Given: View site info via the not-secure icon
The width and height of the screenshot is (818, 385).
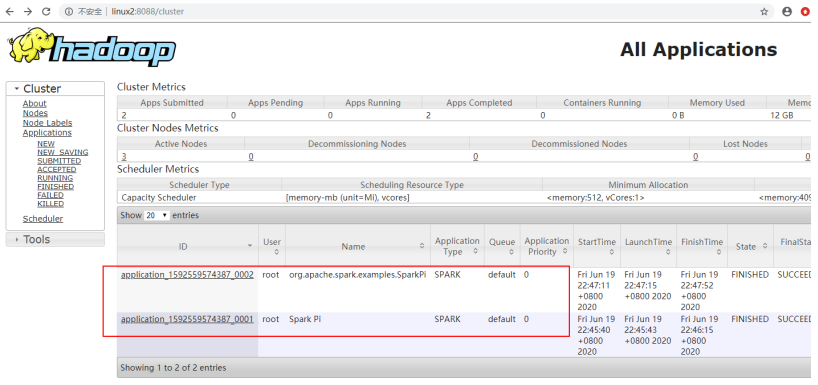Looking at the screenshot, I should pos(68,11).
